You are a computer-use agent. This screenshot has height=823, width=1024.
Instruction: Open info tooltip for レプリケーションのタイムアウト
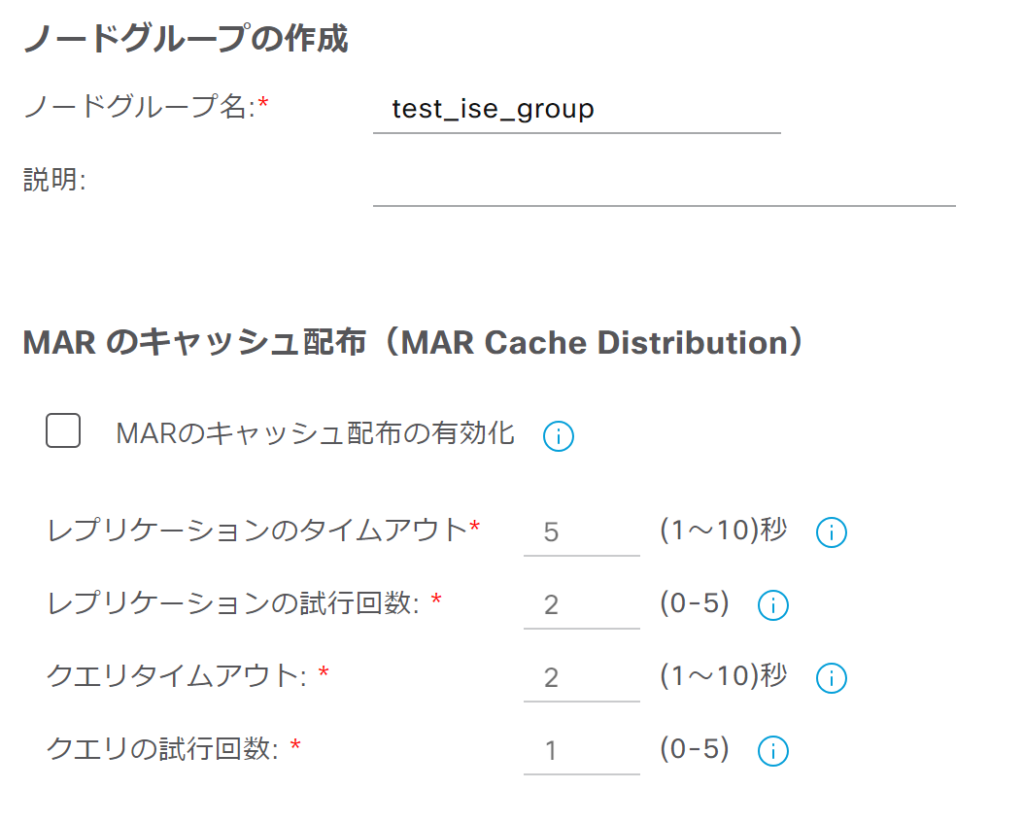(831, 533)
